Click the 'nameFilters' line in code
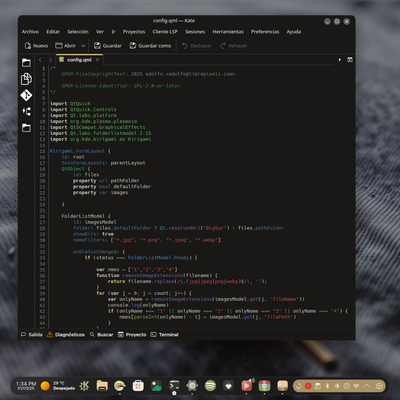This screenshot has width=400, height=400. (x=147, y=240)
